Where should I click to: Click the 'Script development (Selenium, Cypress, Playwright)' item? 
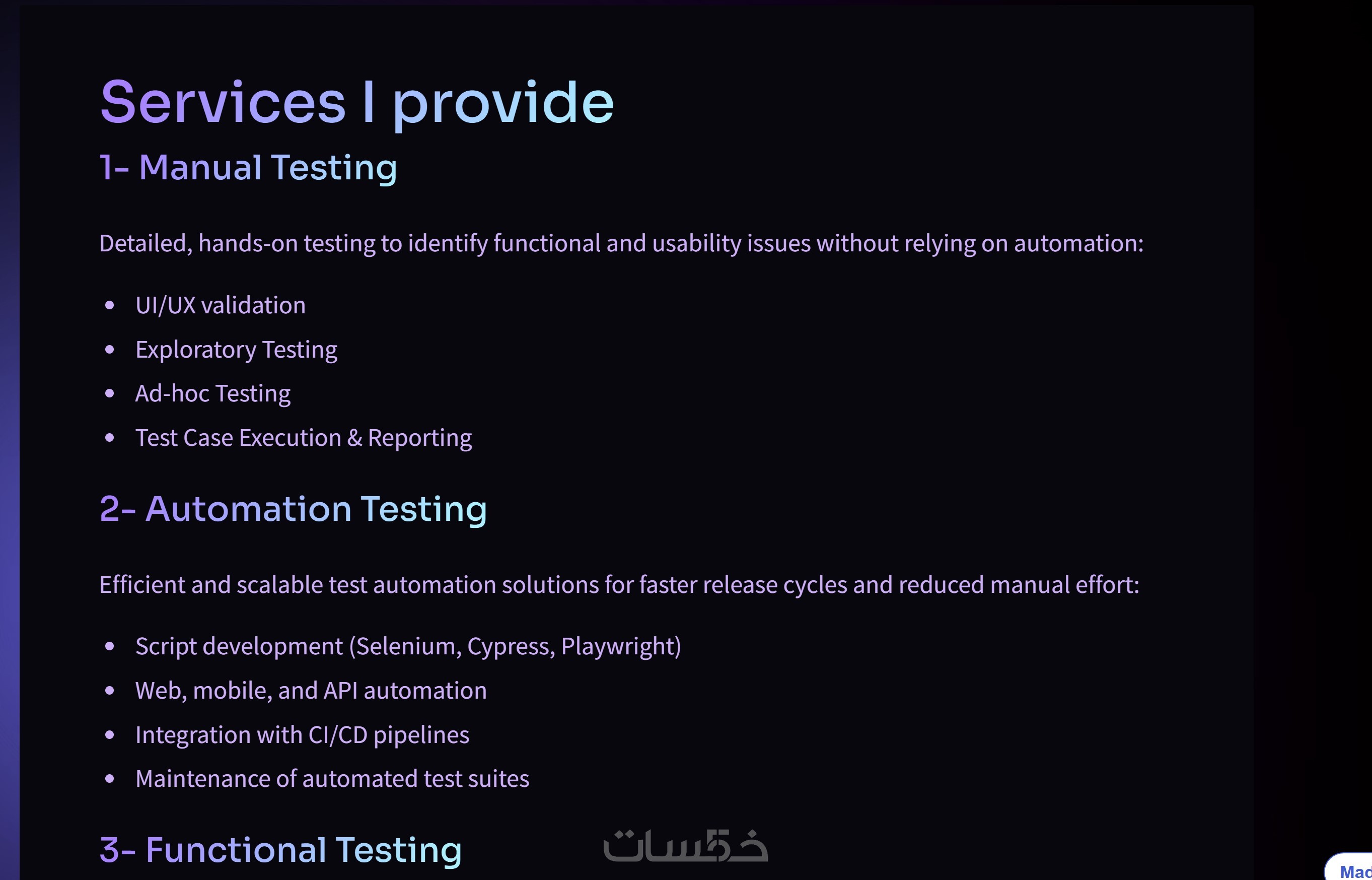coord(408,646)
